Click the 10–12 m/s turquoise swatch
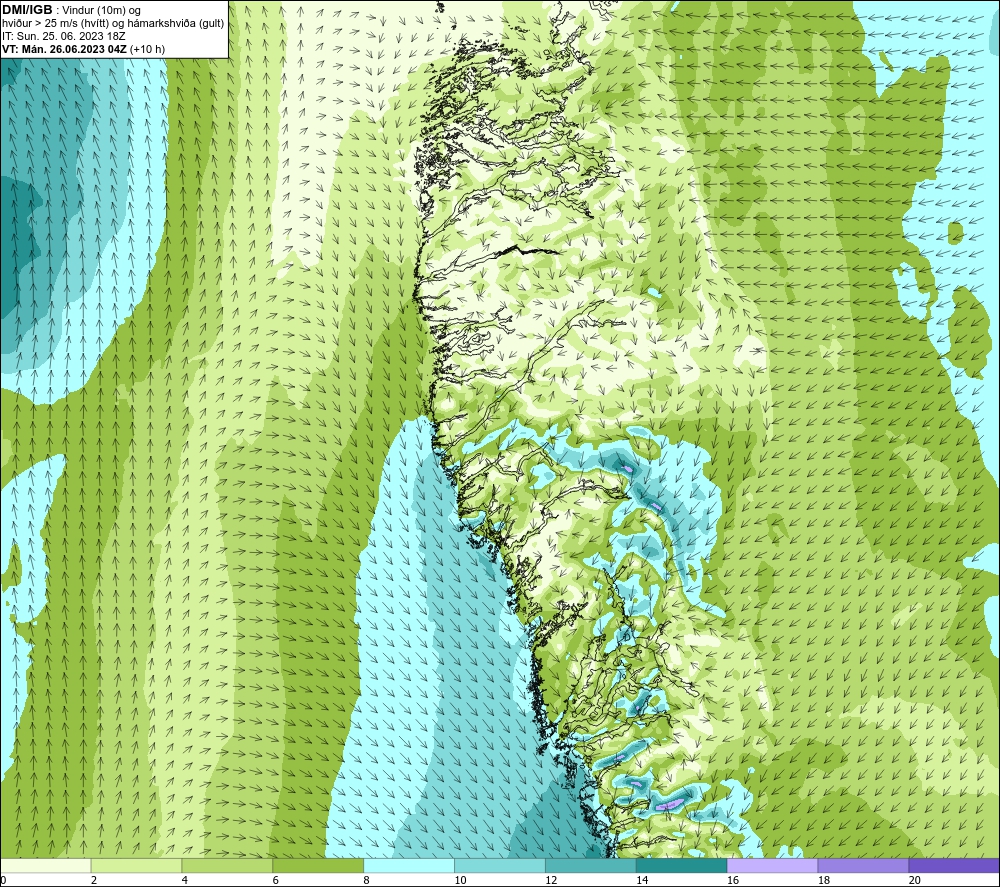Viewport: 1000px width, 887px height. click(500, 865)
